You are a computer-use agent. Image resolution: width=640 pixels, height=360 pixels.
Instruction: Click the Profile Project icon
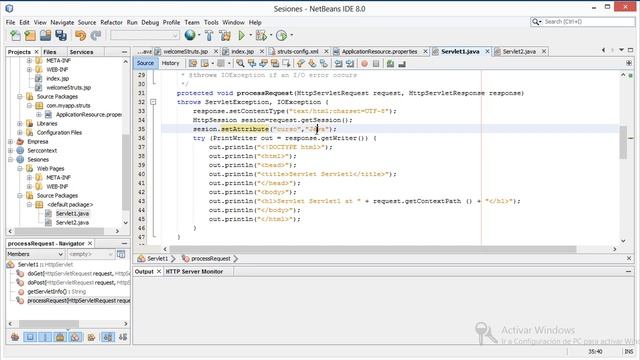pos(281,36)
